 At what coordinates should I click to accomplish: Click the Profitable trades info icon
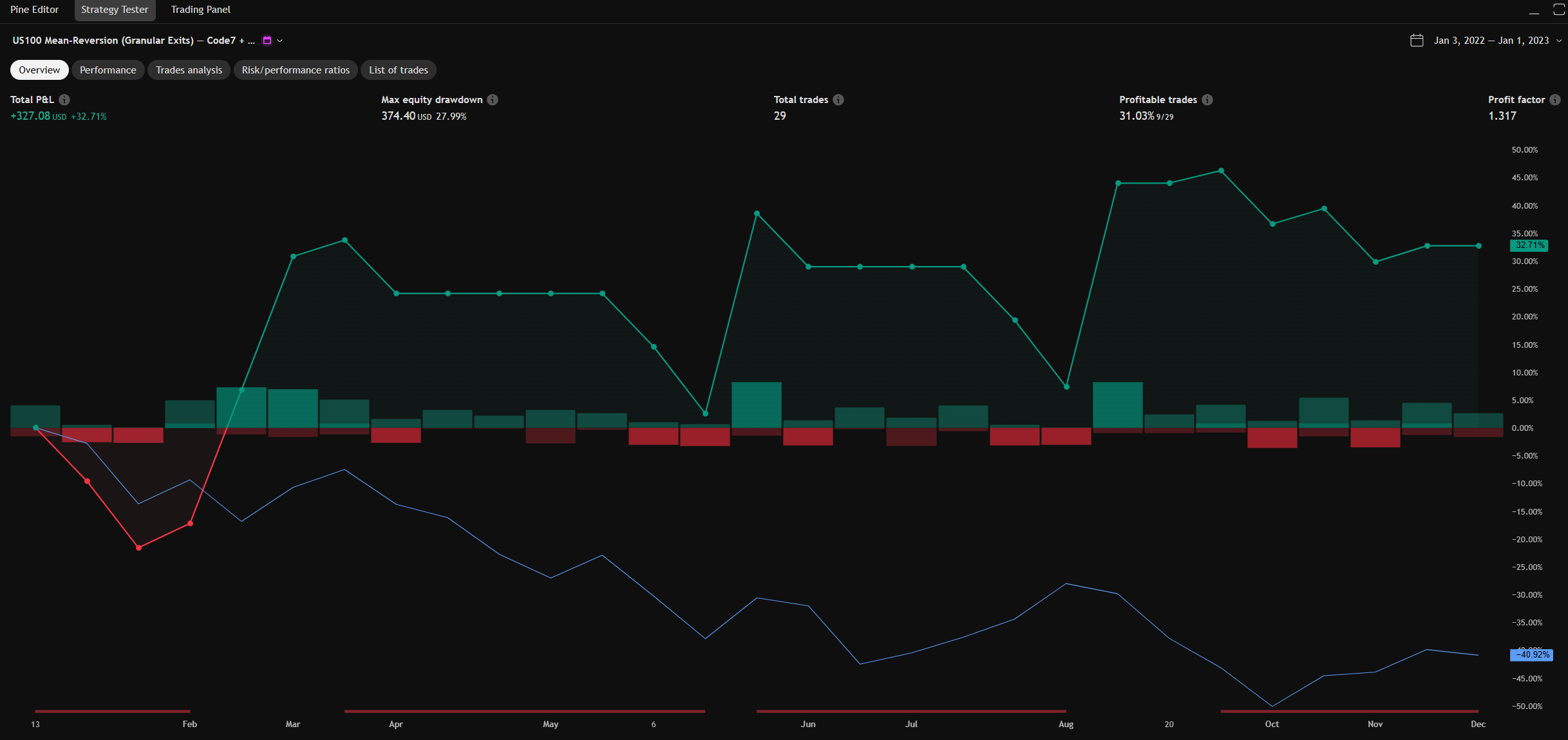point(1207,100)
